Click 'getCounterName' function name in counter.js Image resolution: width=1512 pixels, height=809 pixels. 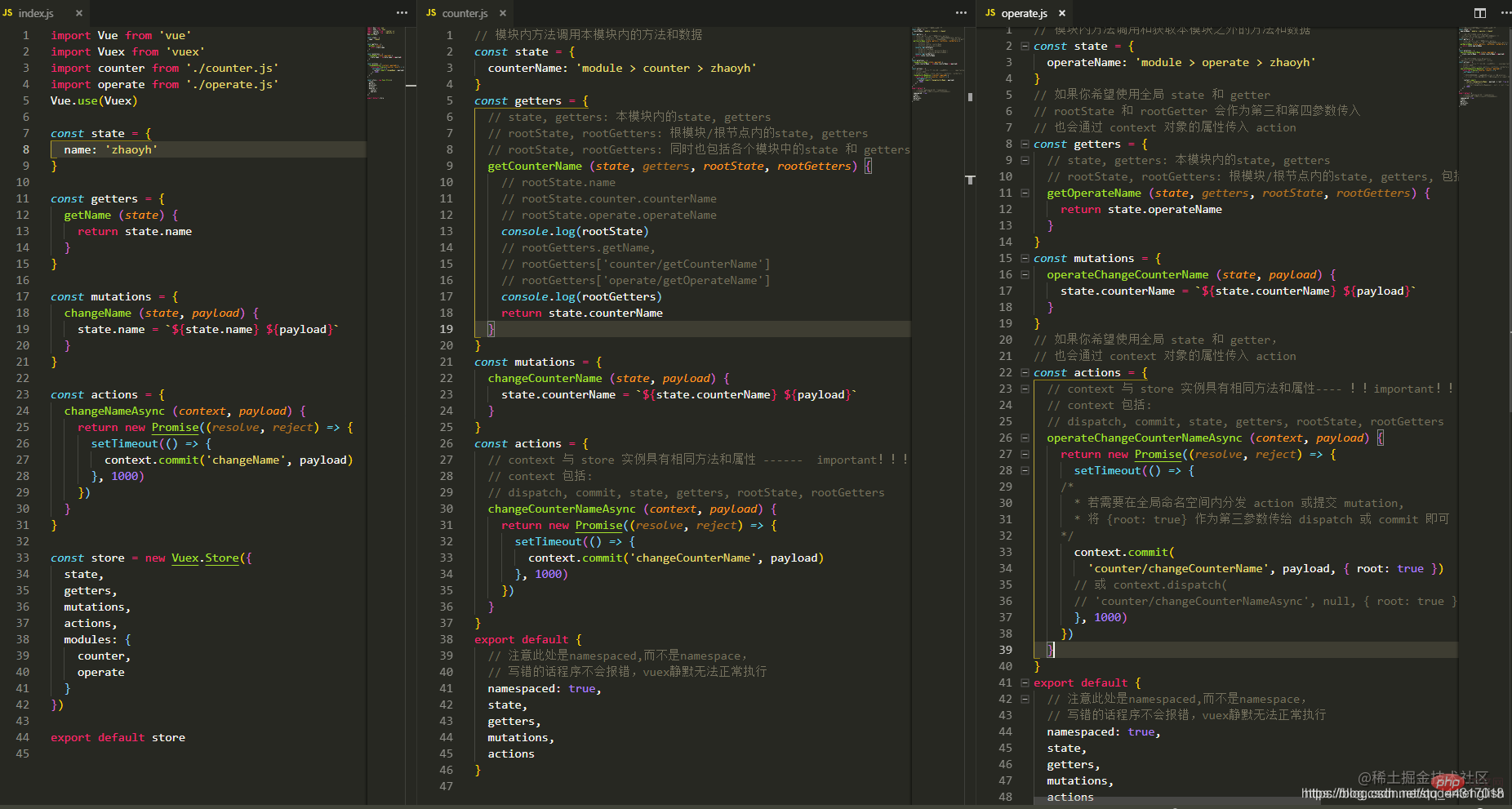(535, 167)
